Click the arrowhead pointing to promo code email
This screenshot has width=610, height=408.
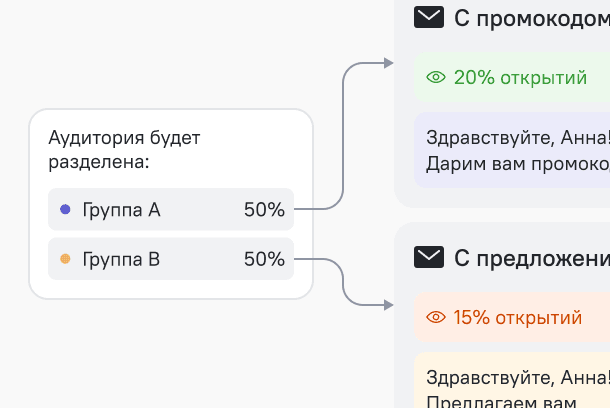pos(389,64)
